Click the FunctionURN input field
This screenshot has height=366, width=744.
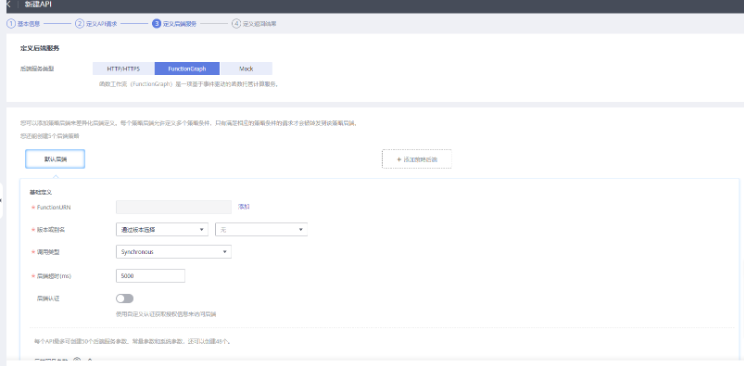(174, 207)
